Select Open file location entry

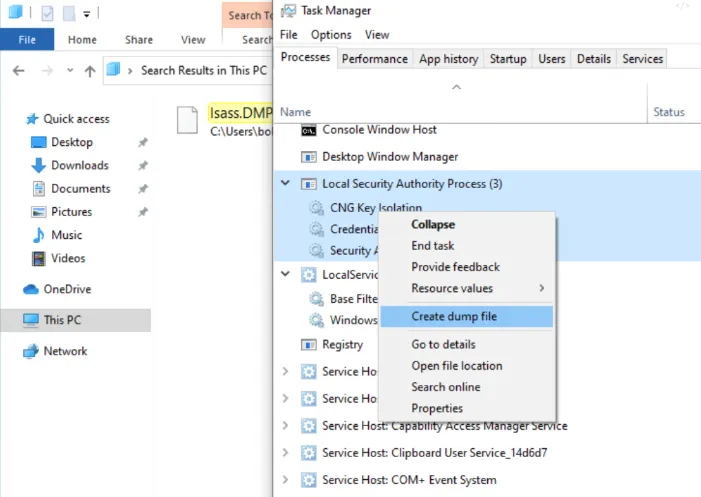click(456, 366)
